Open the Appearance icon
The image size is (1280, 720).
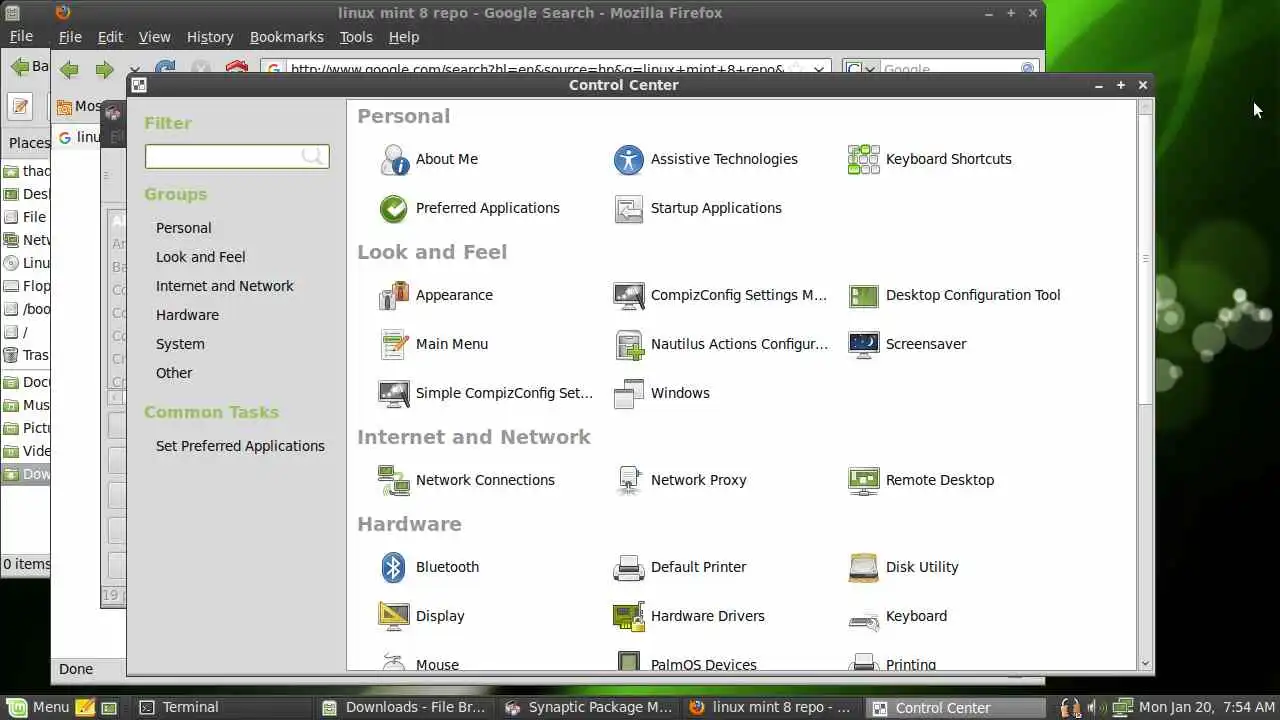[x=394, y=295]
